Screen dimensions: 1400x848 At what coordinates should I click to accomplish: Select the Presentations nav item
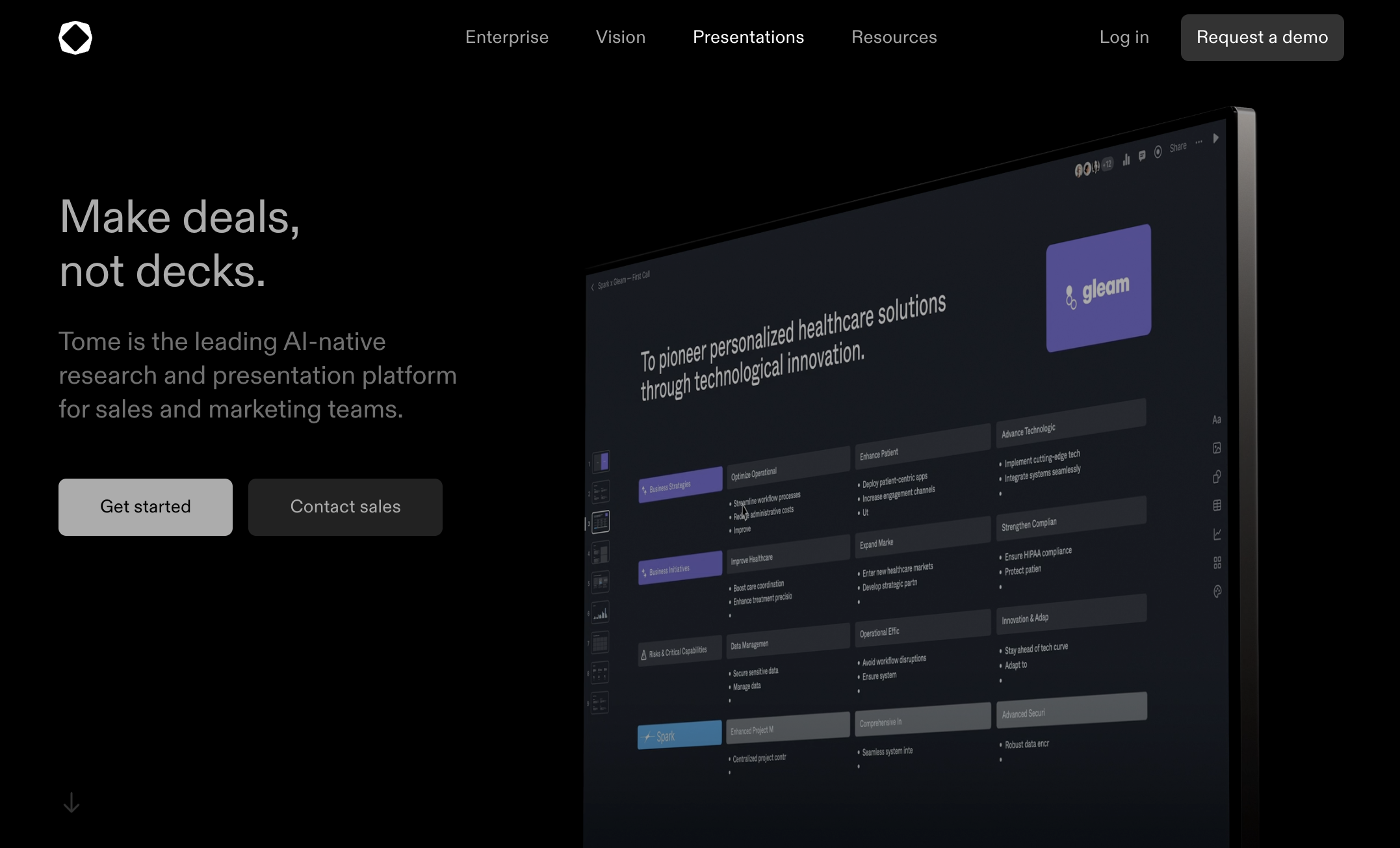point(748,37)
